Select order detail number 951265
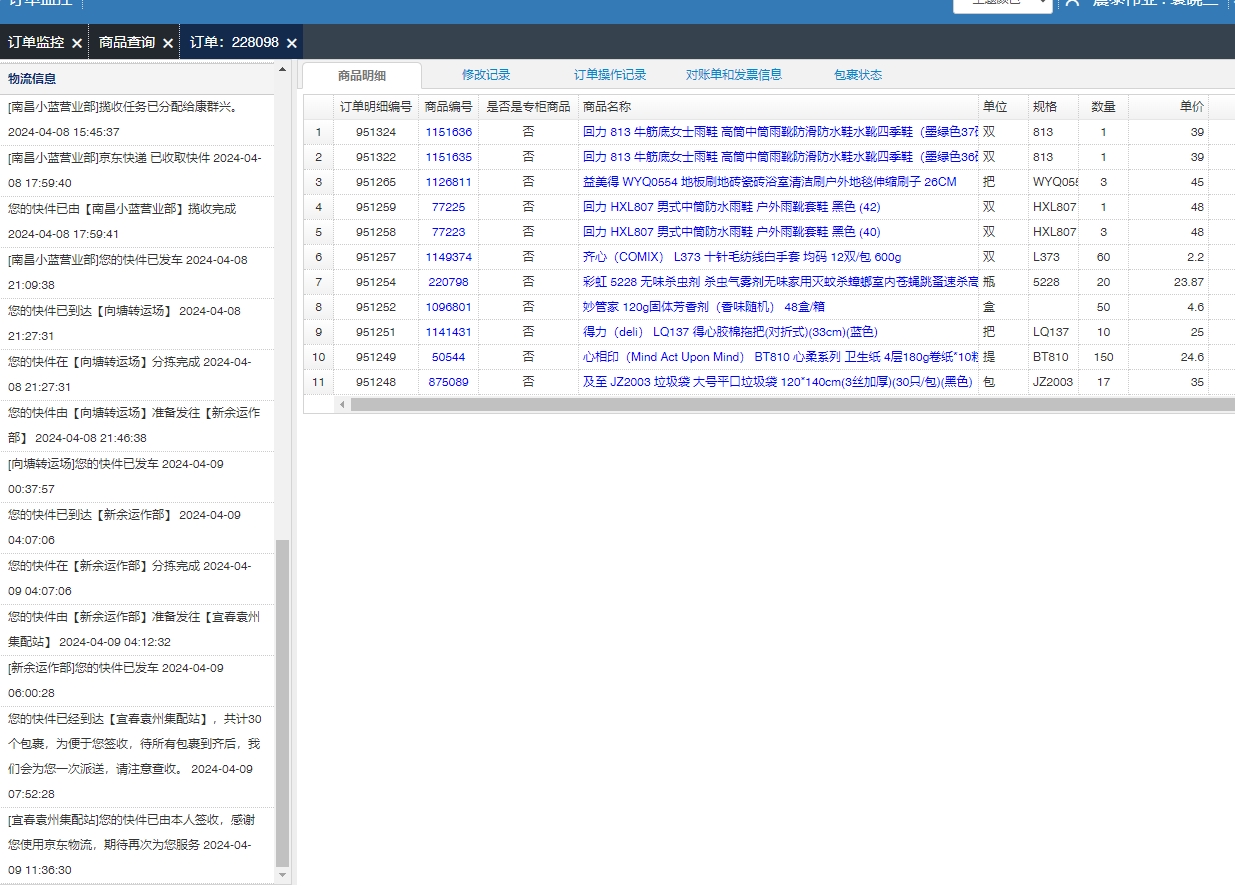This screenshot has width=1235, height=891. click(376, 182)
